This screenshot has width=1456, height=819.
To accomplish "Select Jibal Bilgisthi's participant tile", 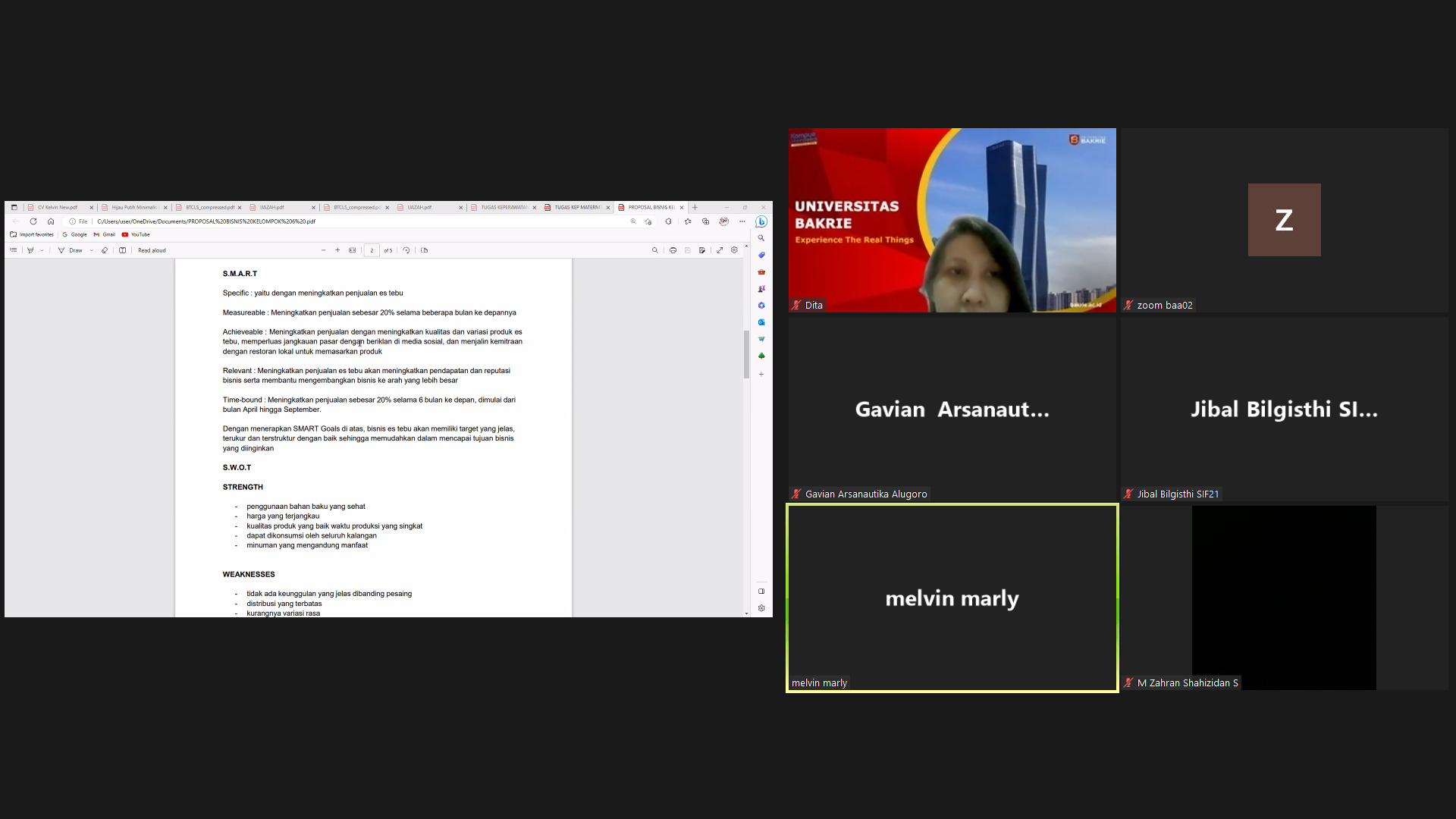I will [1284, 409].
